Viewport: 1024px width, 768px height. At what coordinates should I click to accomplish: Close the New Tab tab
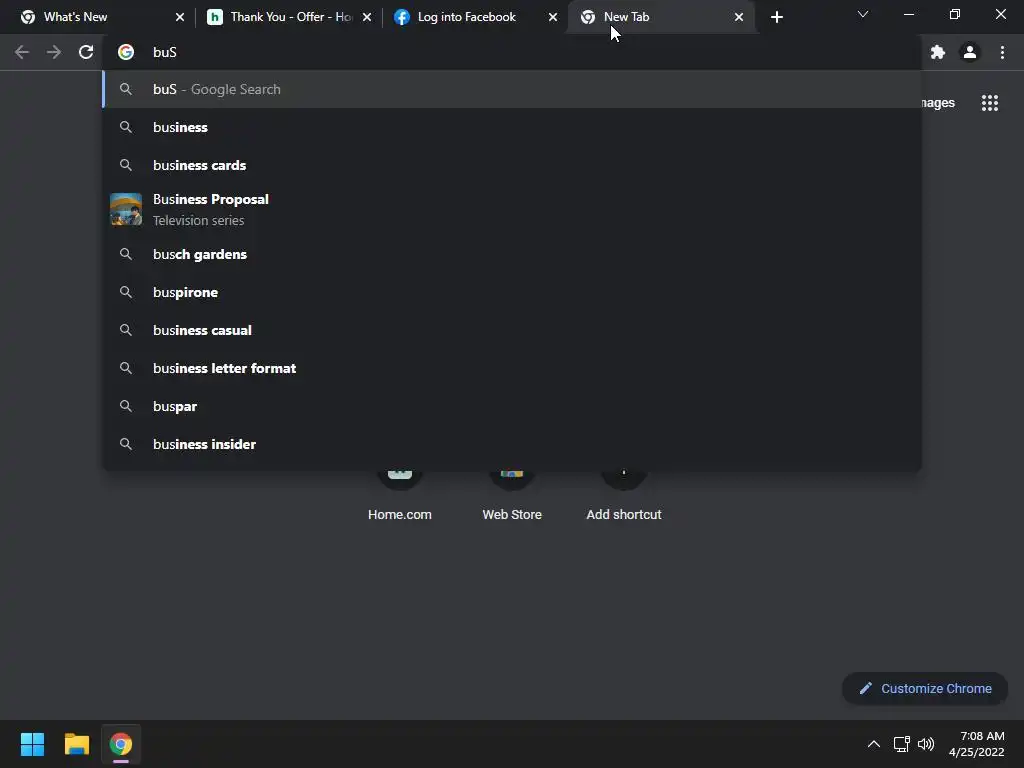click(x=739, y=17)
